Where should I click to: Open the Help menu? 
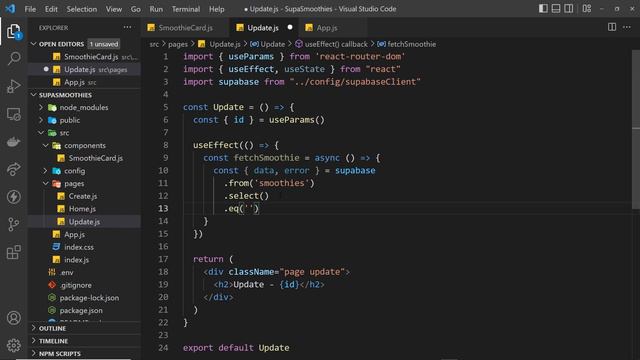[217, 9]
